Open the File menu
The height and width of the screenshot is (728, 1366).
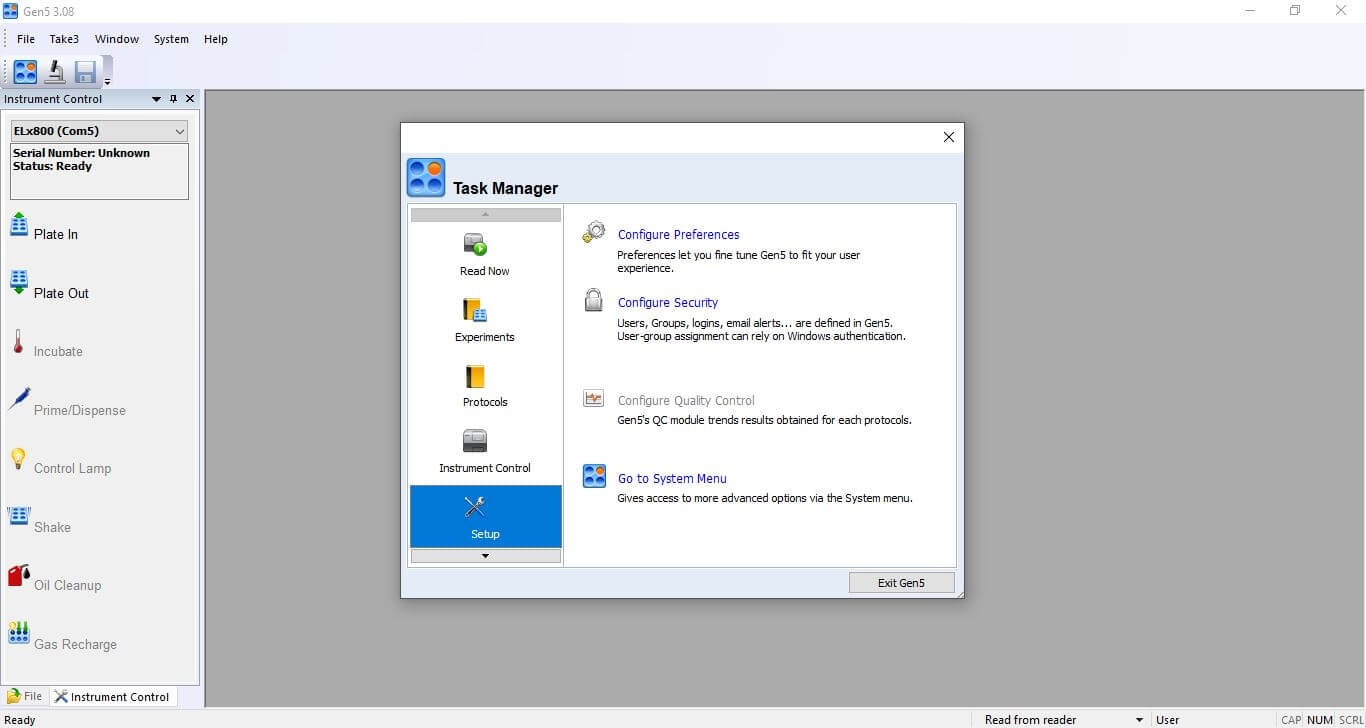[26, 39]
